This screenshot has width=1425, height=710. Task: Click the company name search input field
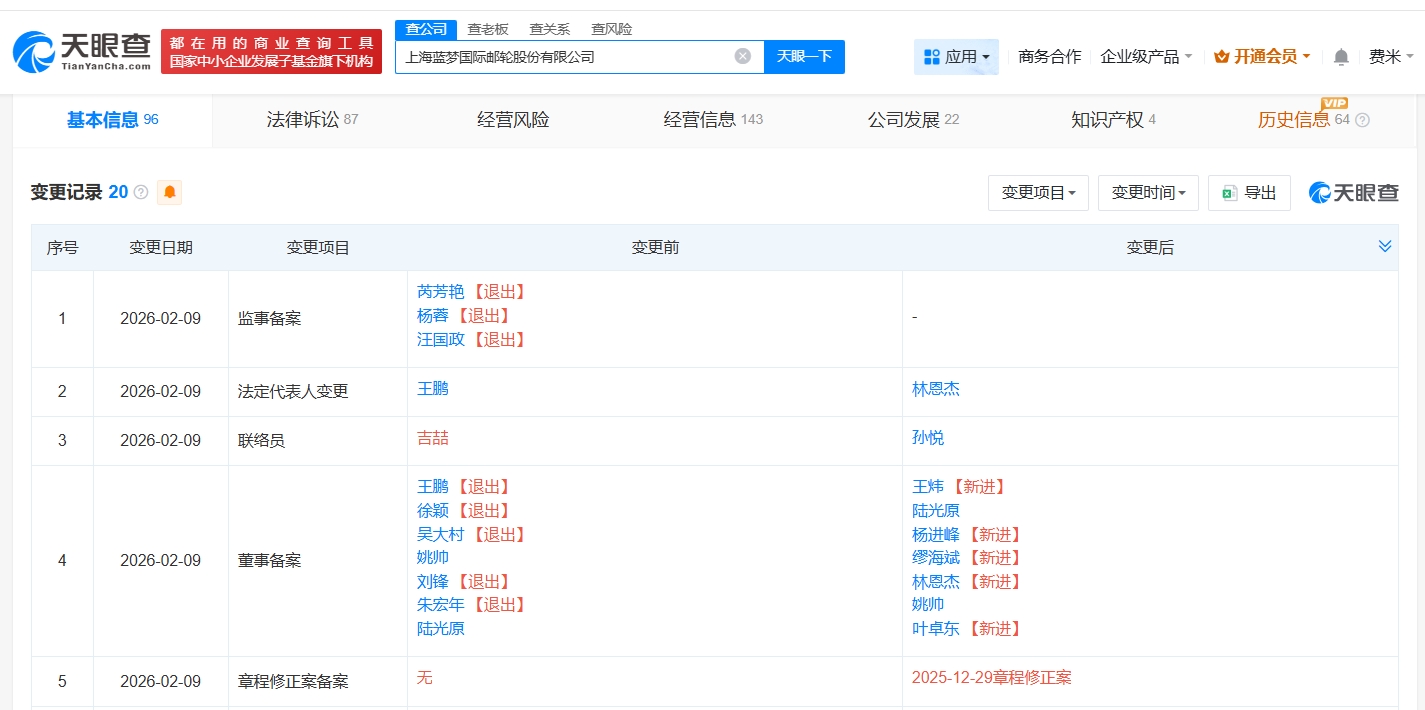coord(565,57)
